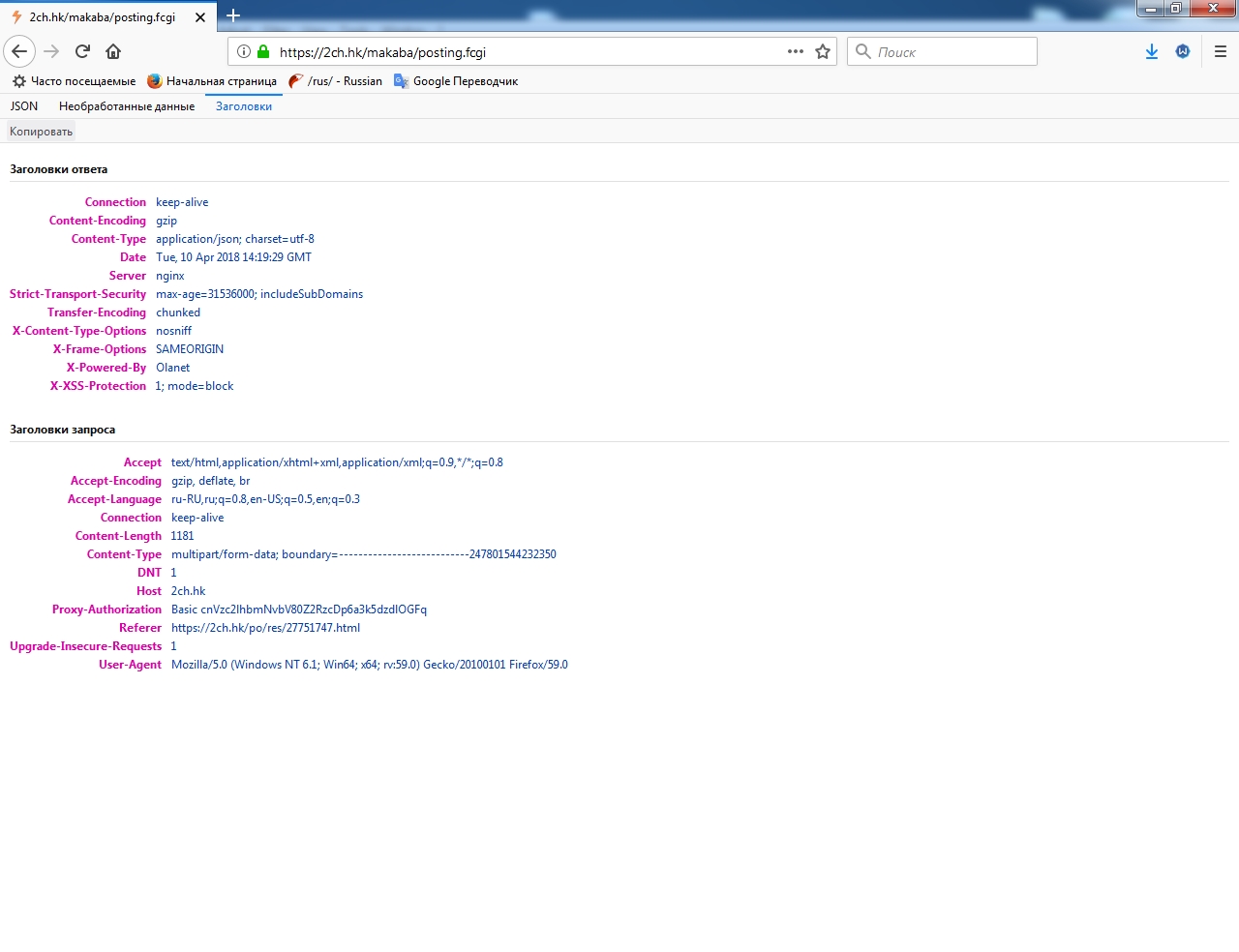Click the Content-Length value '1181'
The image size is (1239, 952).
point(183,536)
